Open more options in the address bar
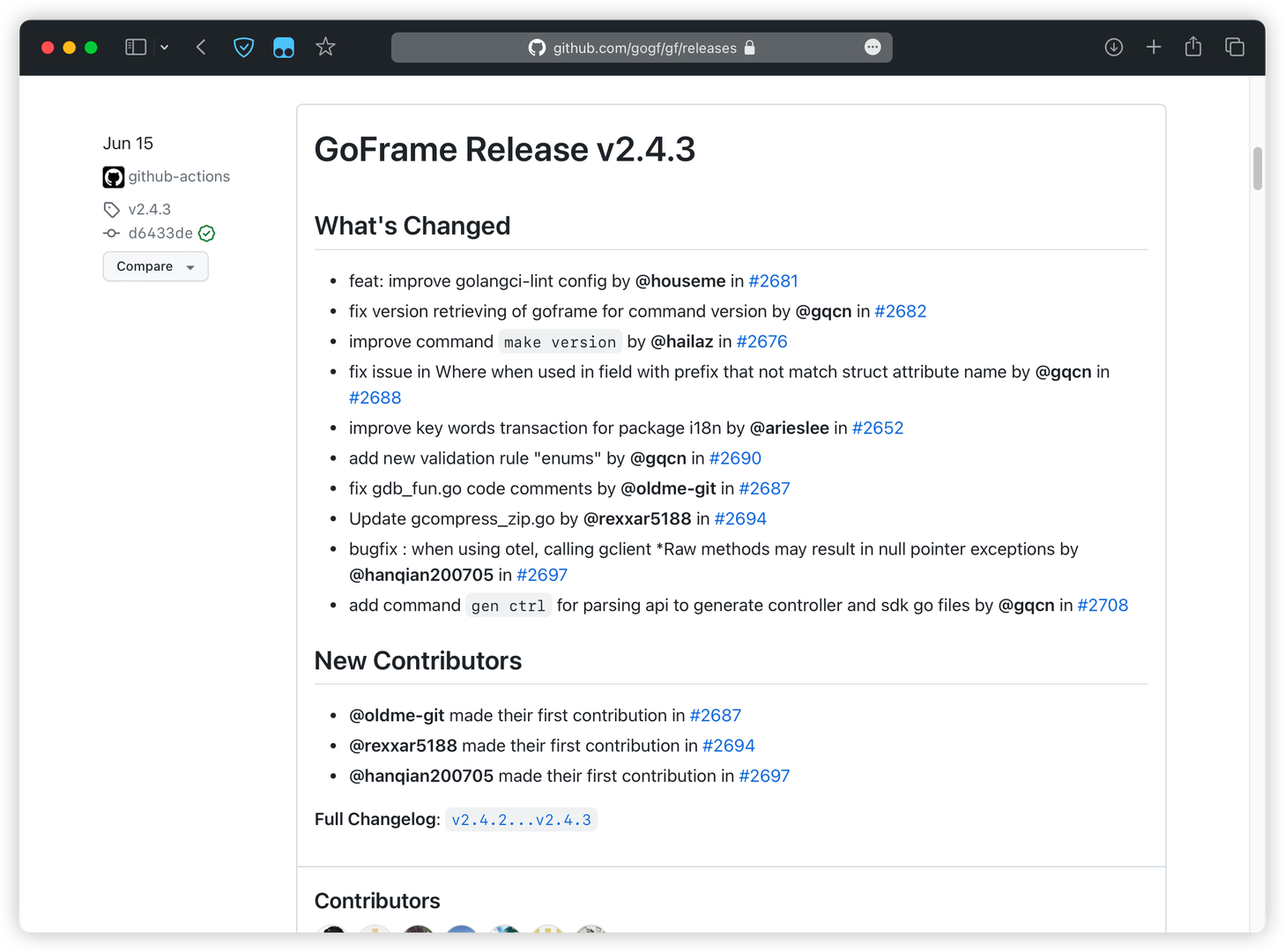Screen dimensions: 1285x952 (x=873, y=47)
